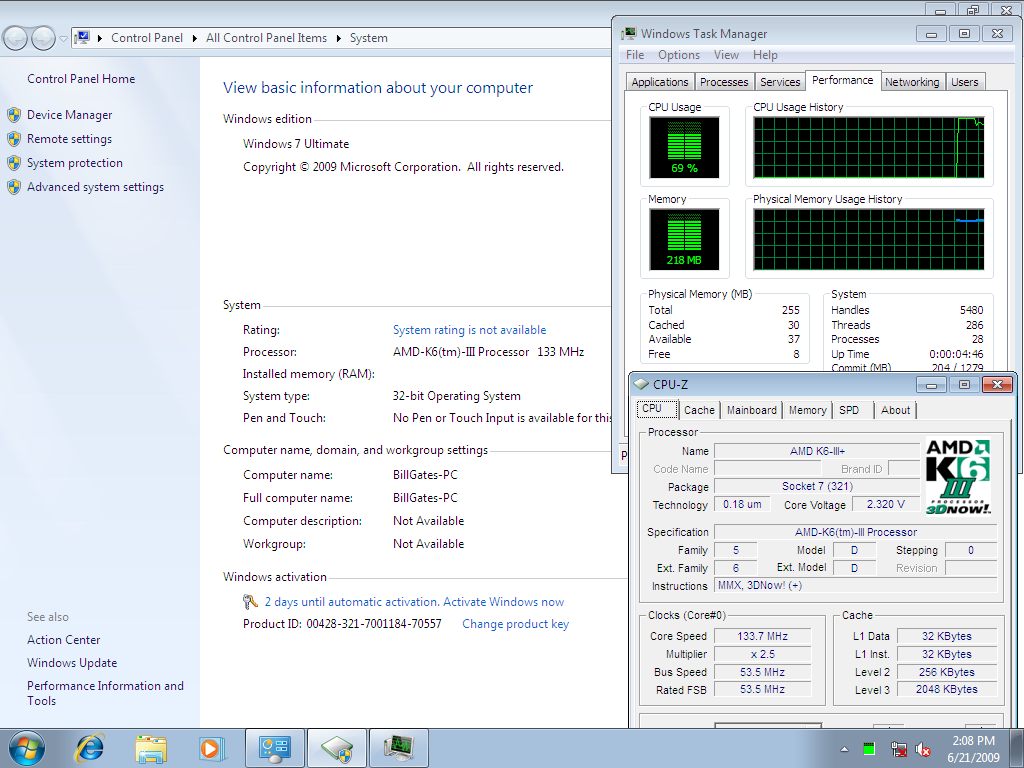
Task: Click the shield icon beside Advanced system settings
Action: pyautogui.click(x=14, y=187)
